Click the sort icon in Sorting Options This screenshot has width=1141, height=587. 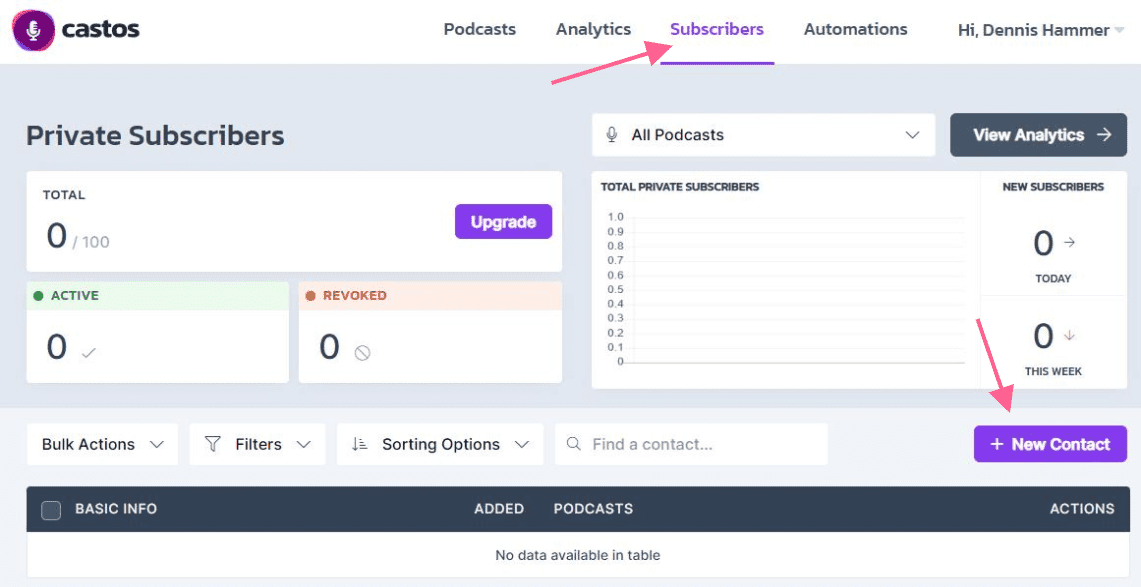point(359,444)
